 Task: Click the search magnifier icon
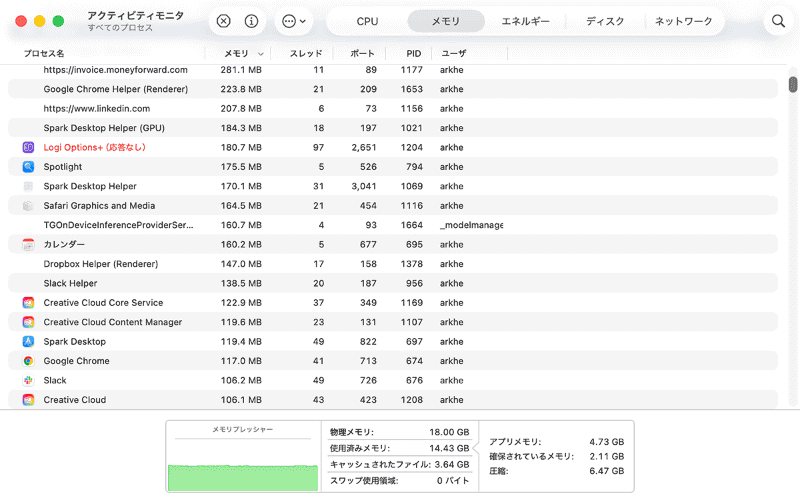[778, 21]
